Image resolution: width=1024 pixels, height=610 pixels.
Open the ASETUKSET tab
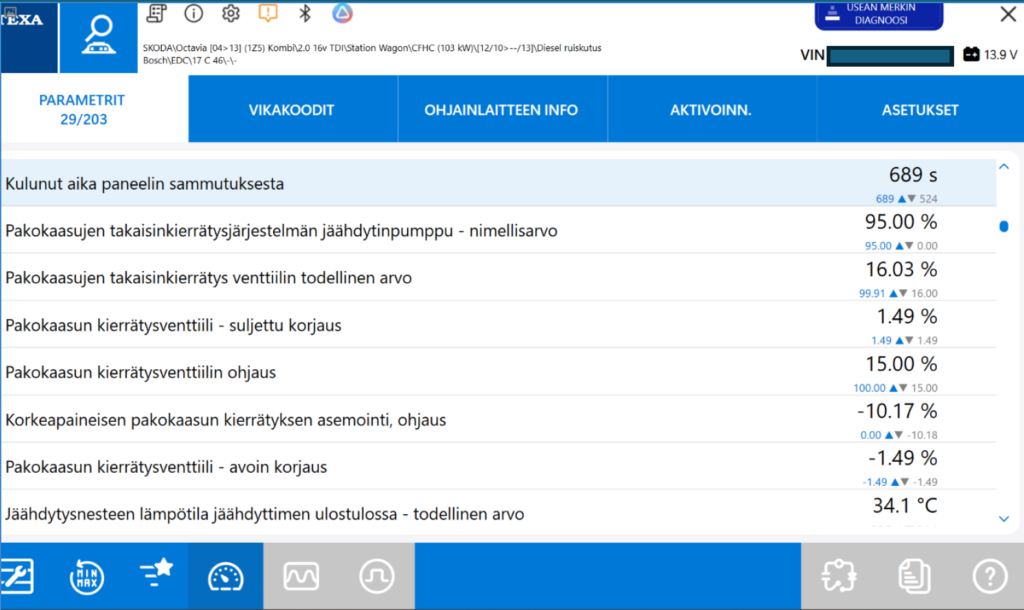tap(920, 110)
